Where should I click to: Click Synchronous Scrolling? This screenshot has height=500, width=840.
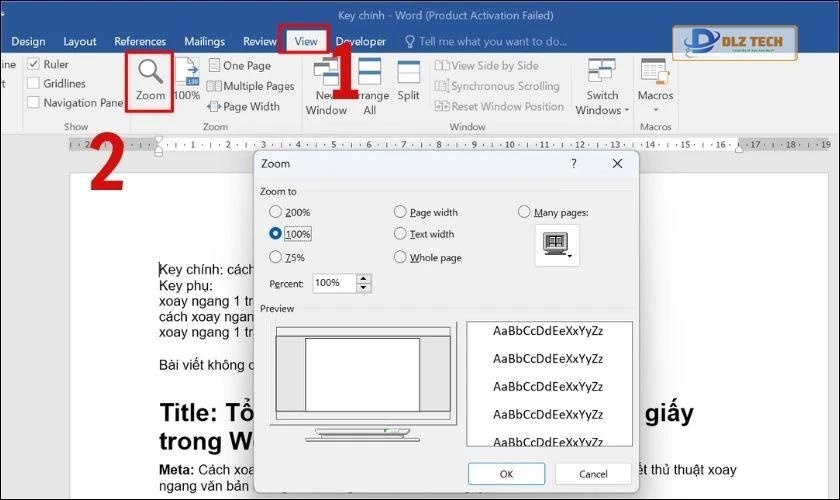pyautogui.click(x=497, y=86)
